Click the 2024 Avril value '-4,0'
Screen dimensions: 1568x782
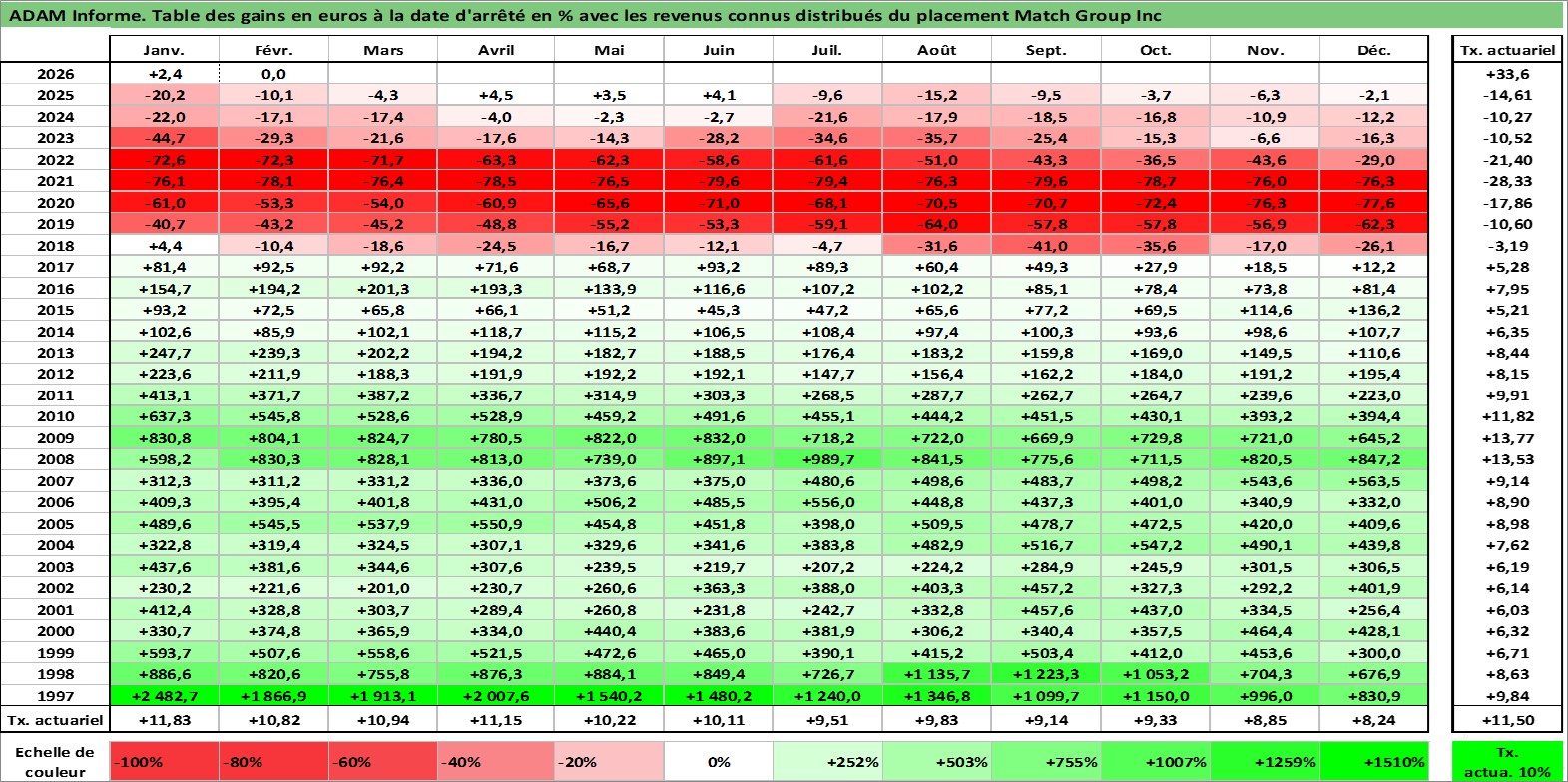tap(496, 117)
